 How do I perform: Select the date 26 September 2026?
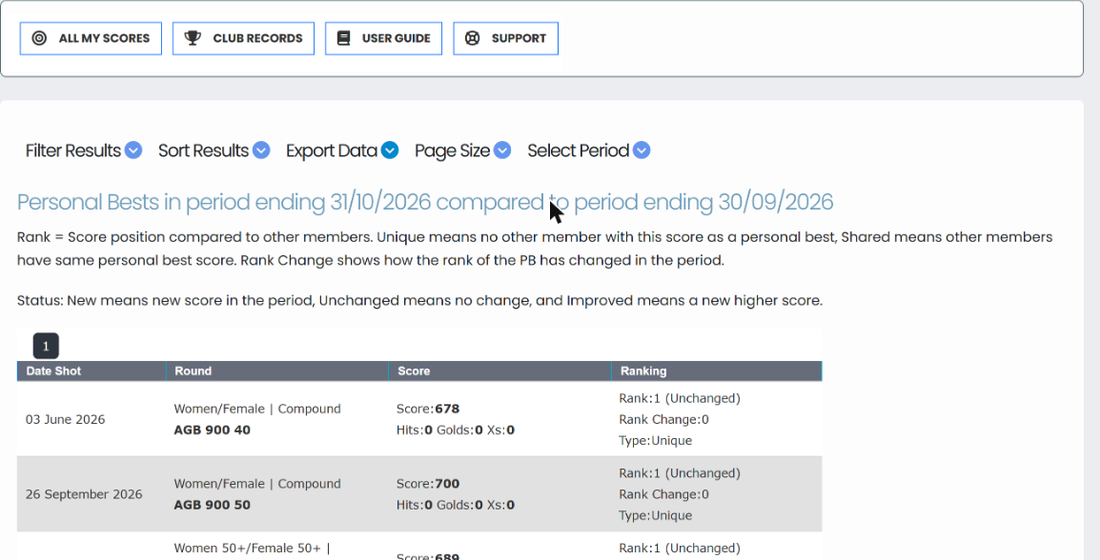(x=83, y=495)
